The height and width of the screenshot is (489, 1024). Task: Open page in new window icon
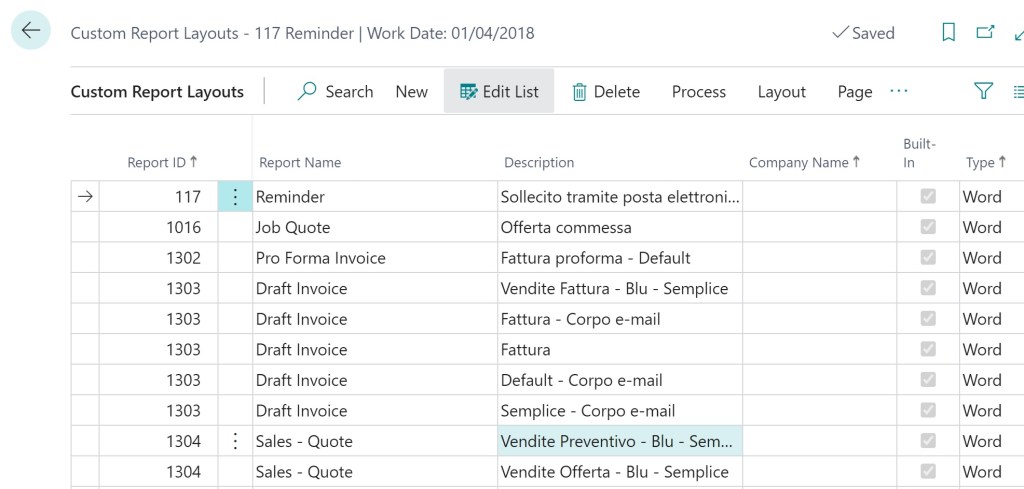(x=985, y=33)
